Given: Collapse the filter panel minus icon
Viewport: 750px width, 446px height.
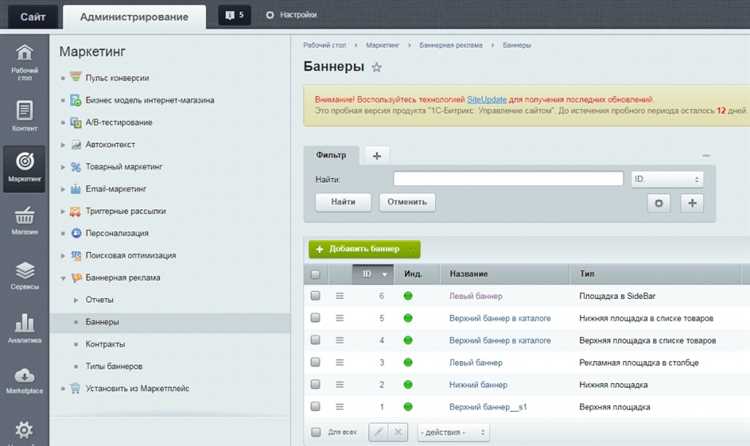Looking at the screenshot, I should pyautogui.click(x=706, y=156).
